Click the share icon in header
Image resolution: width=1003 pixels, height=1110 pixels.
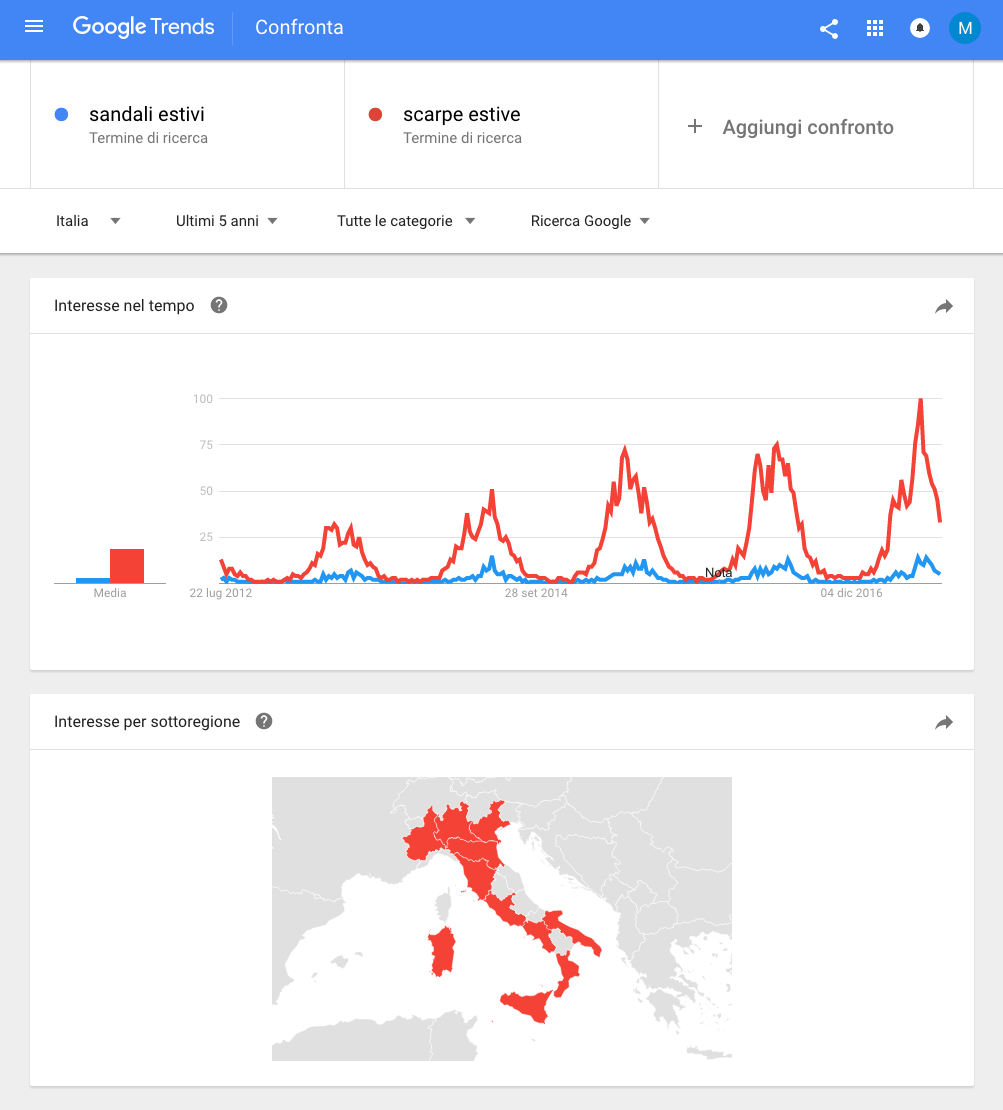click(829, 29)
